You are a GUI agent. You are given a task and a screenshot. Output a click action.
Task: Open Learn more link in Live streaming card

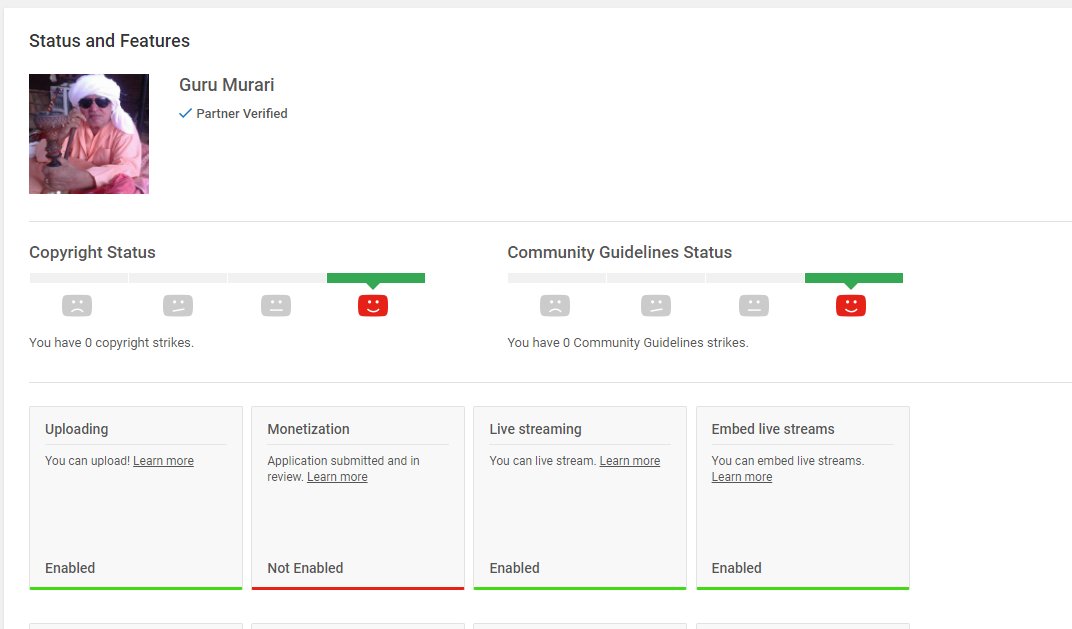[x=630, y=461]
